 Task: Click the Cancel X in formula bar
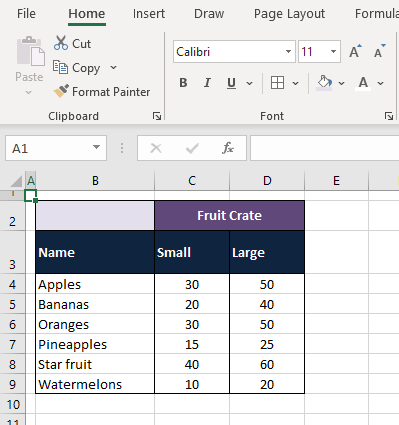(x=156, y=148)
